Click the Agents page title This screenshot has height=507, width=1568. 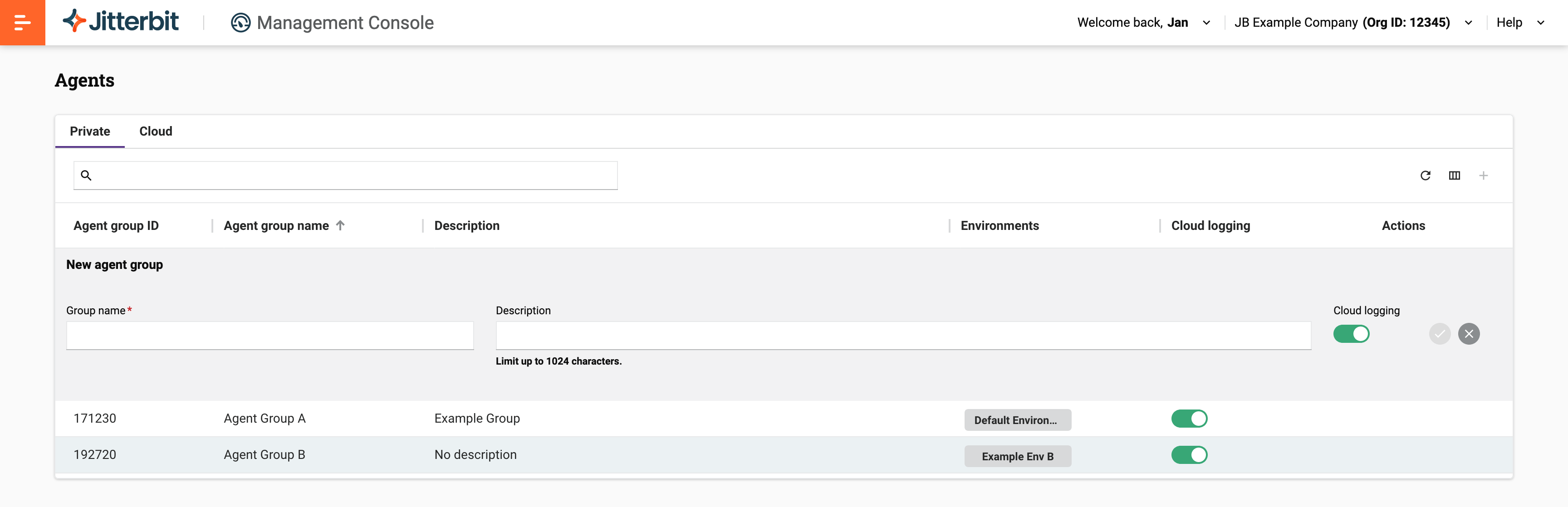tap(84, 80)
